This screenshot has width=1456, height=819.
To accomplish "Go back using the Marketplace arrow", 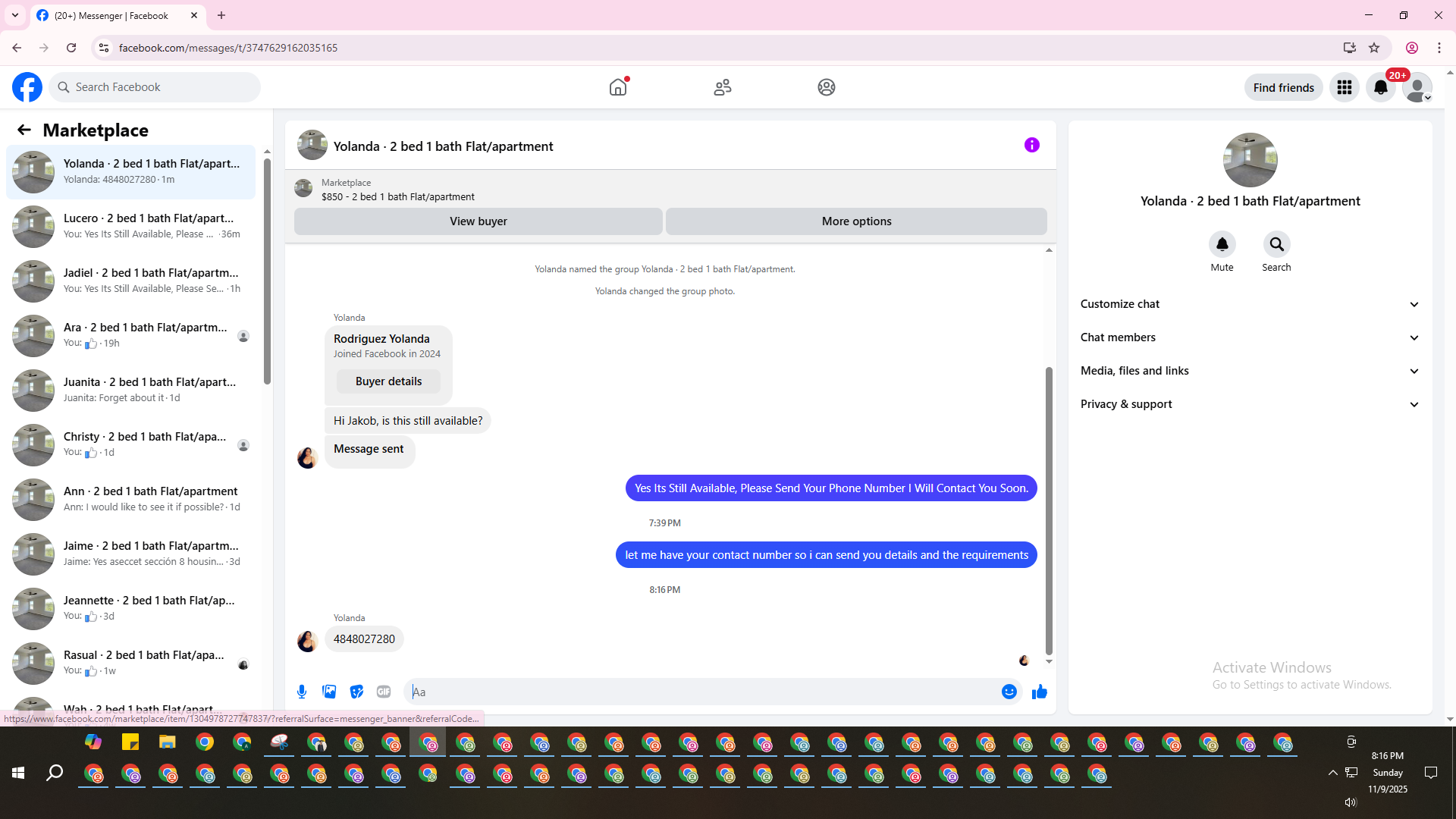I will 24,130.
